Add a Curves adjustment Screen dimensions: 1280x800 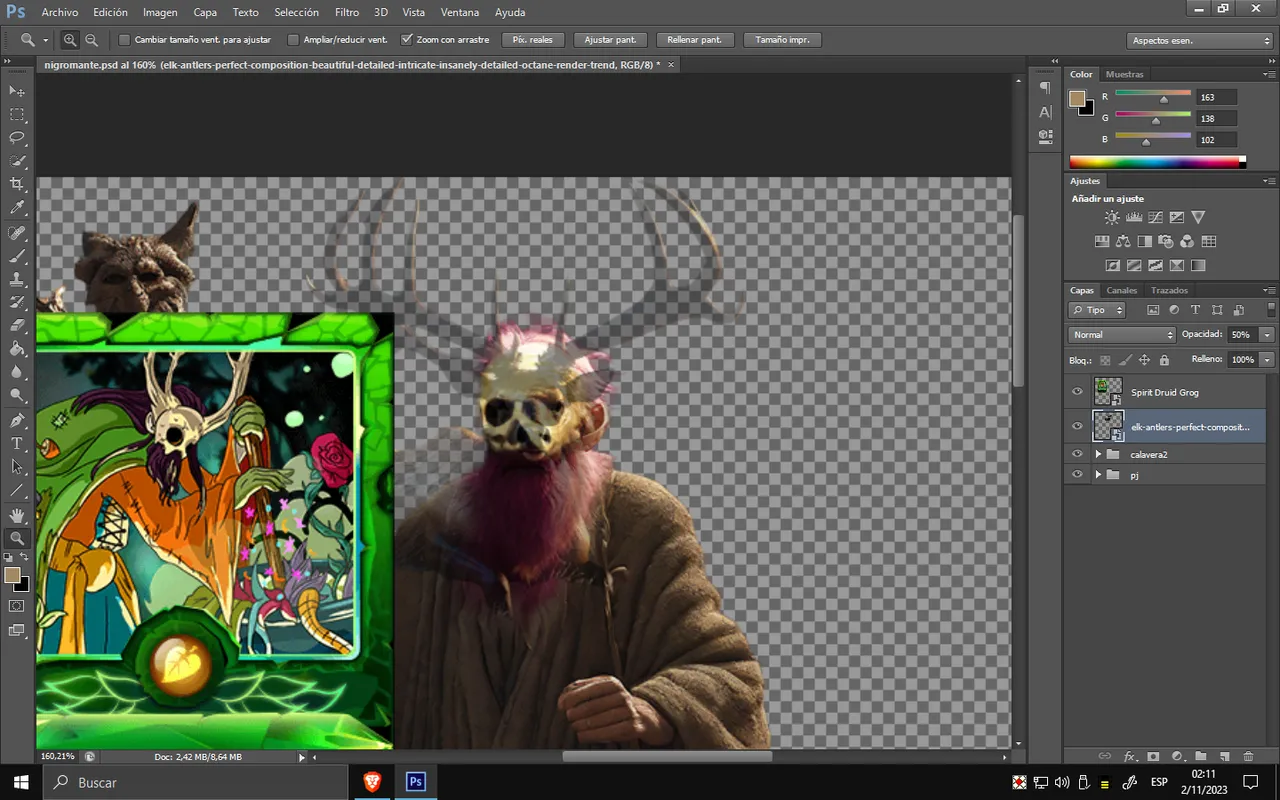pyautogui.click(x=1155, y=217)
